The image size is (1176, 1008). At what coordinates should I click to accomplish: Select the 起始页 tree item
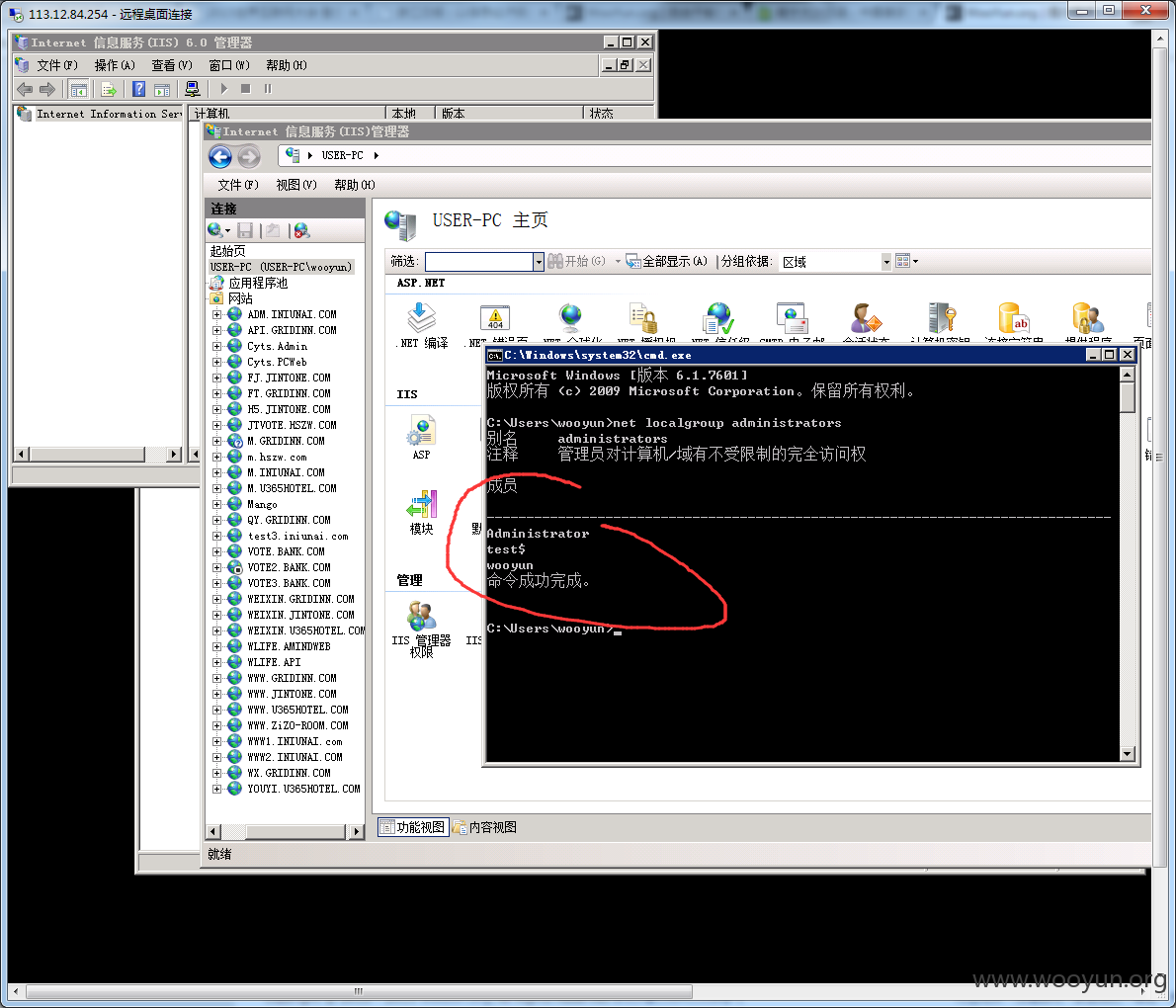tap(227, 251)
